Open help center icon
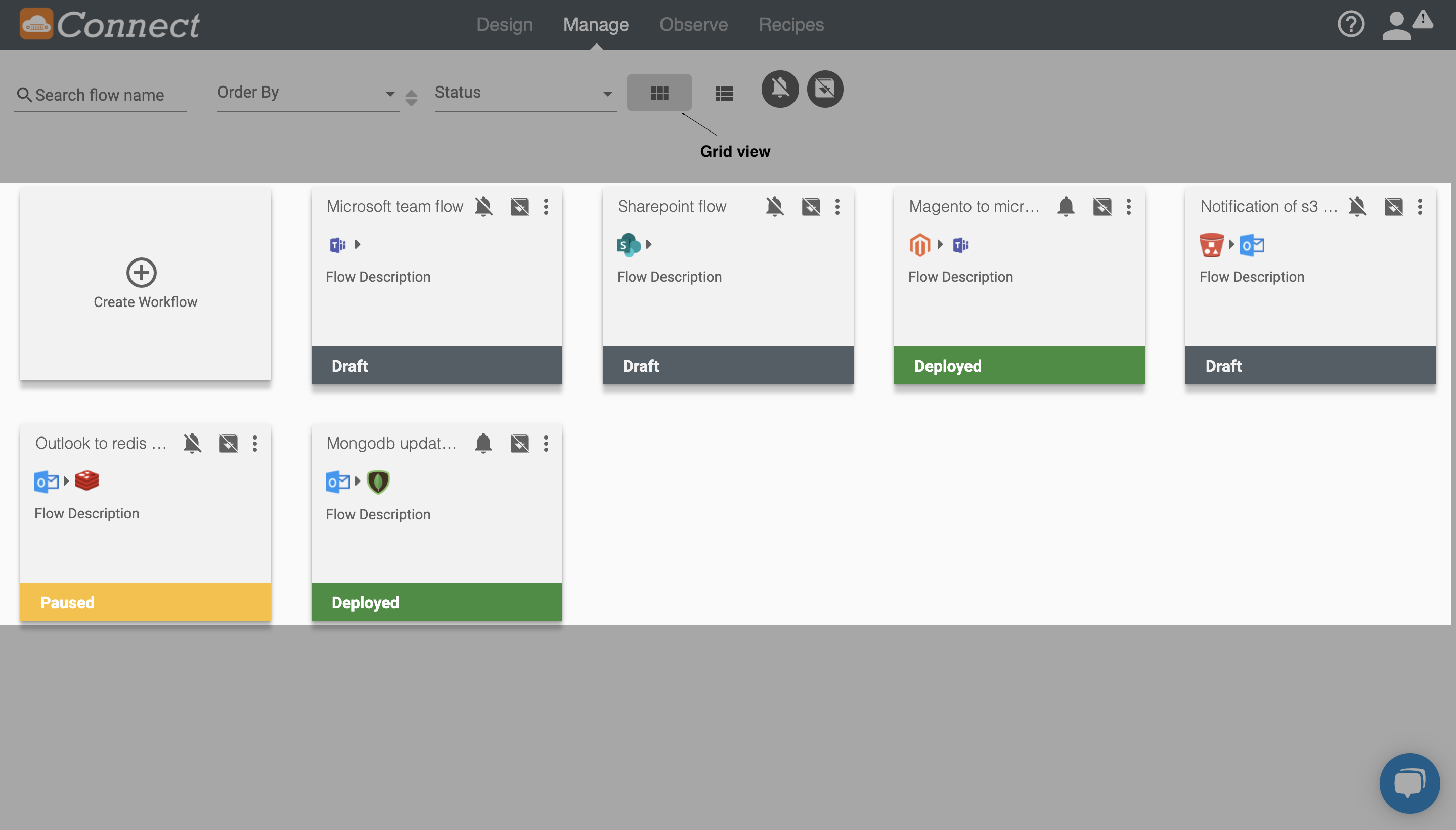The width and height of the screenshot is (1456, 830). 1352,24
